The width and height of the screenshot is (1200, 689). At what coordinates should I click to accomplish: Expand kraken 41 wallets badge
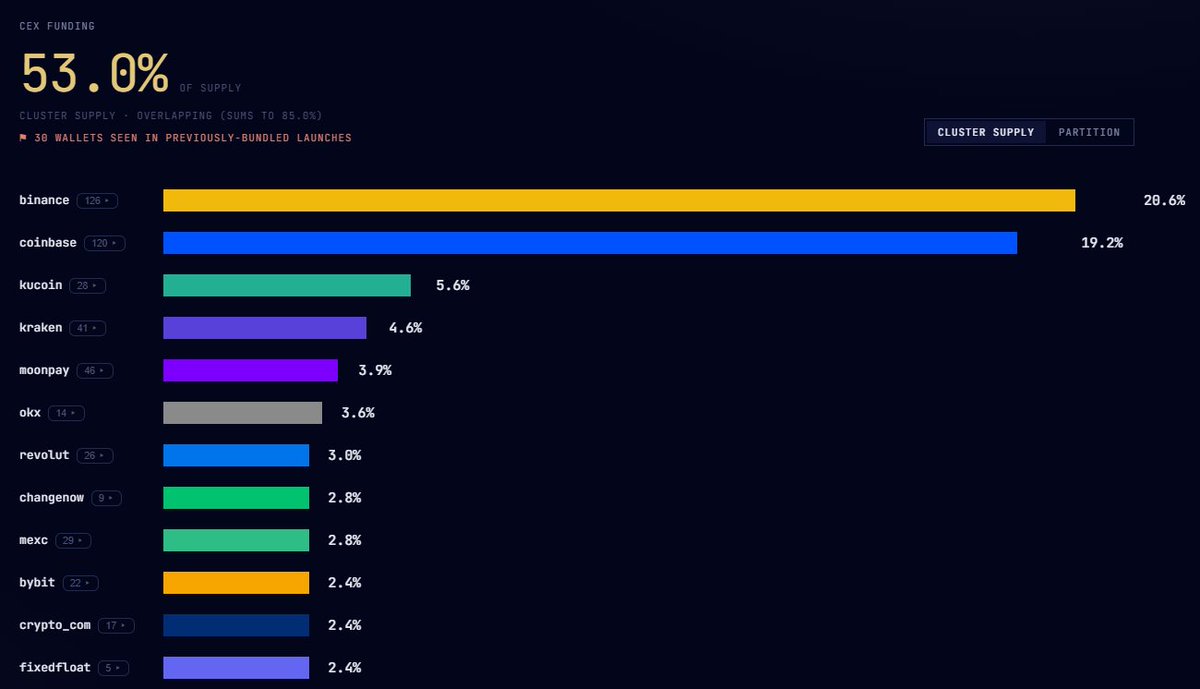(88, 328)
